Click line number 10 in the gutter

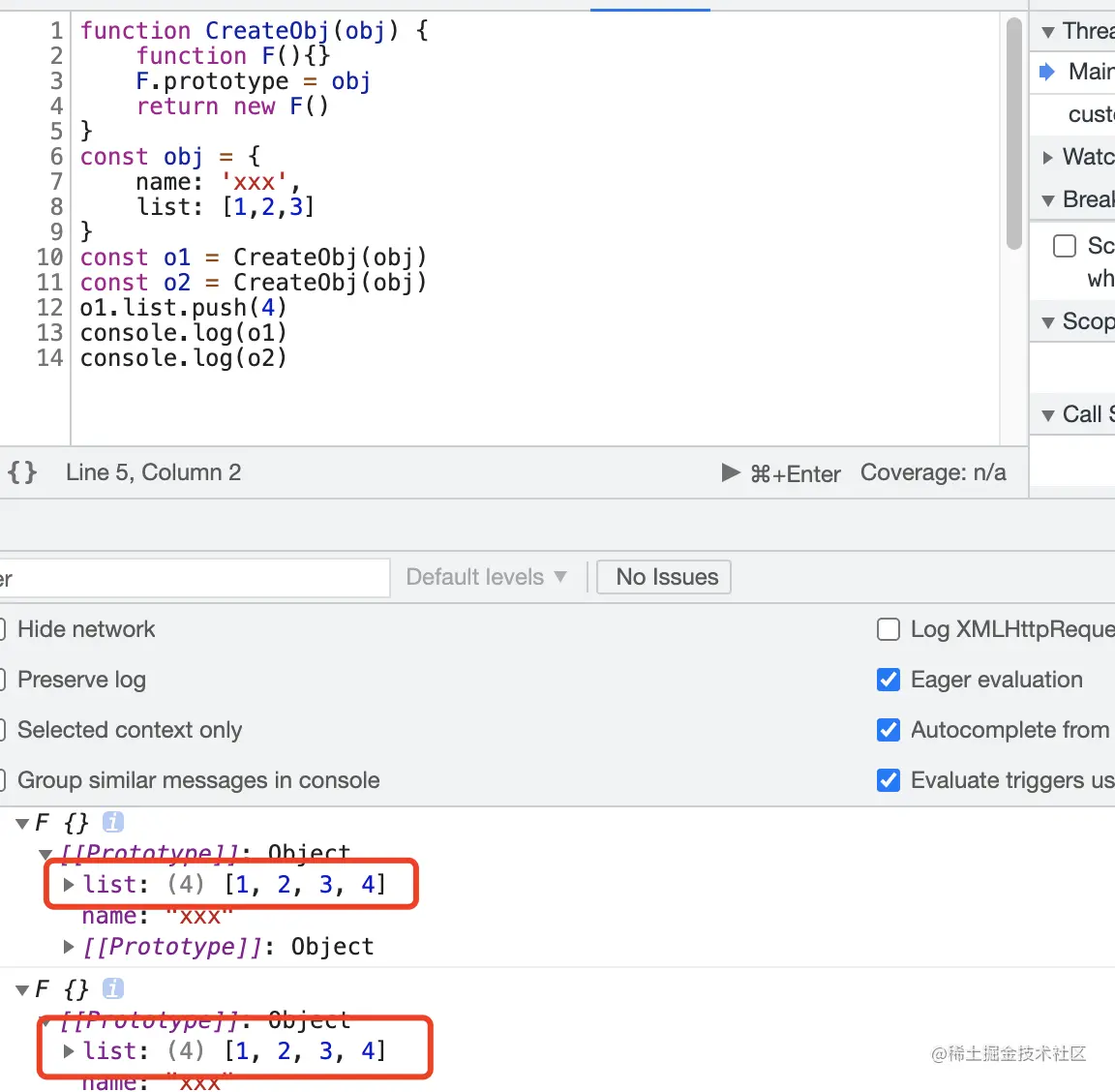click(49, 258)
